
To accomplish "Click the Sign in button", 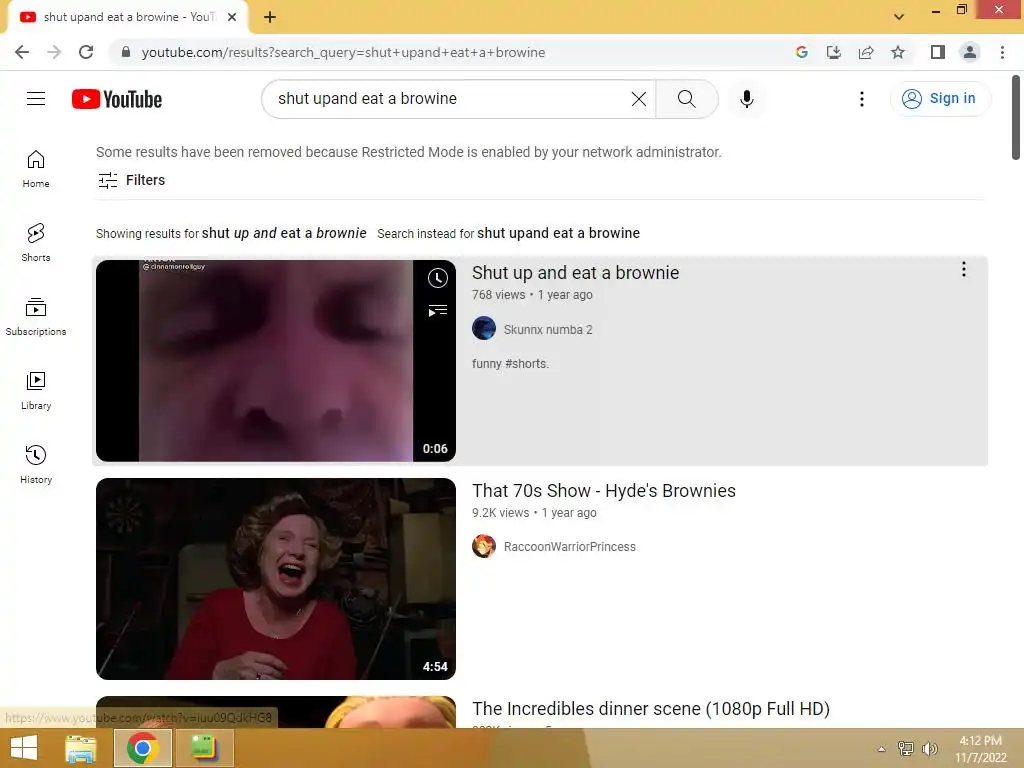I will (x=940, y=99).
